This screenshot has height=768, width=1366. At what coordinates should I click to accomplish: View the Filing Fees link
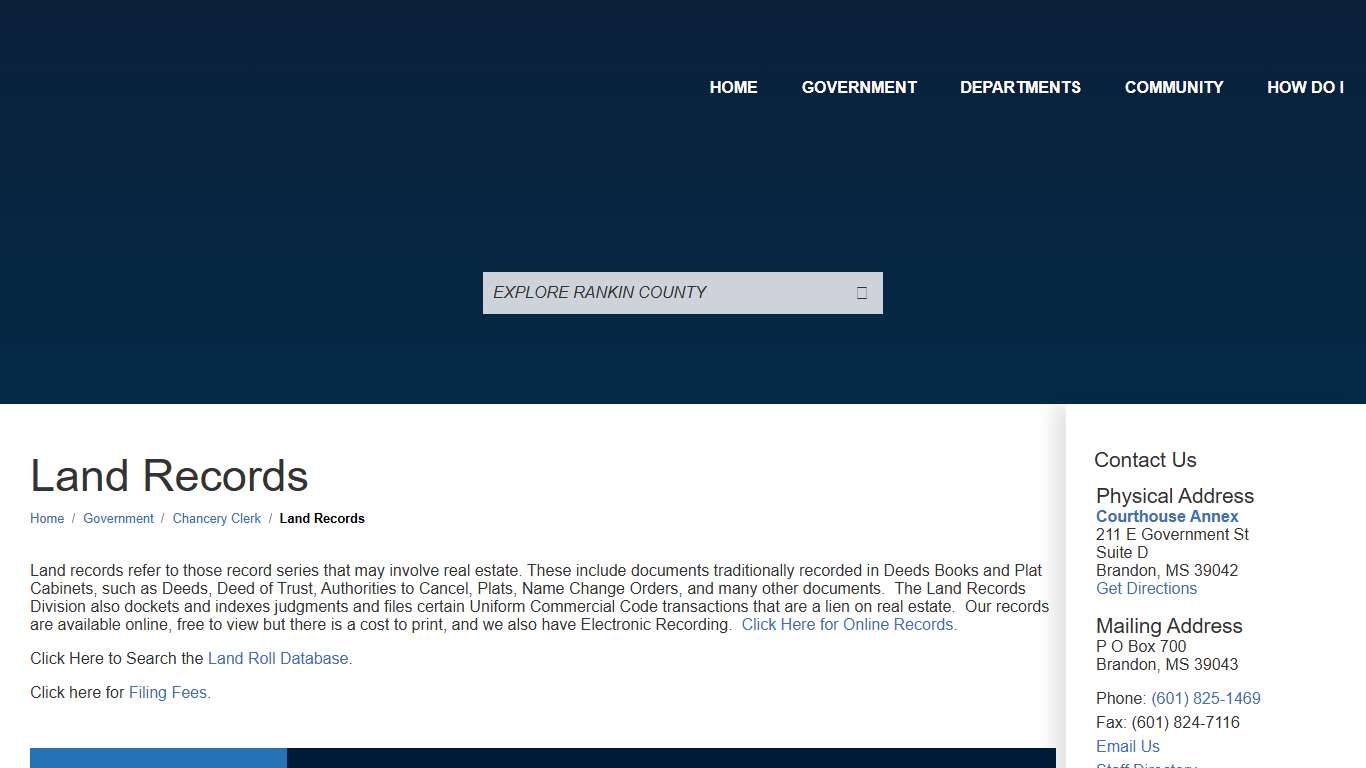tap(168, 692)
